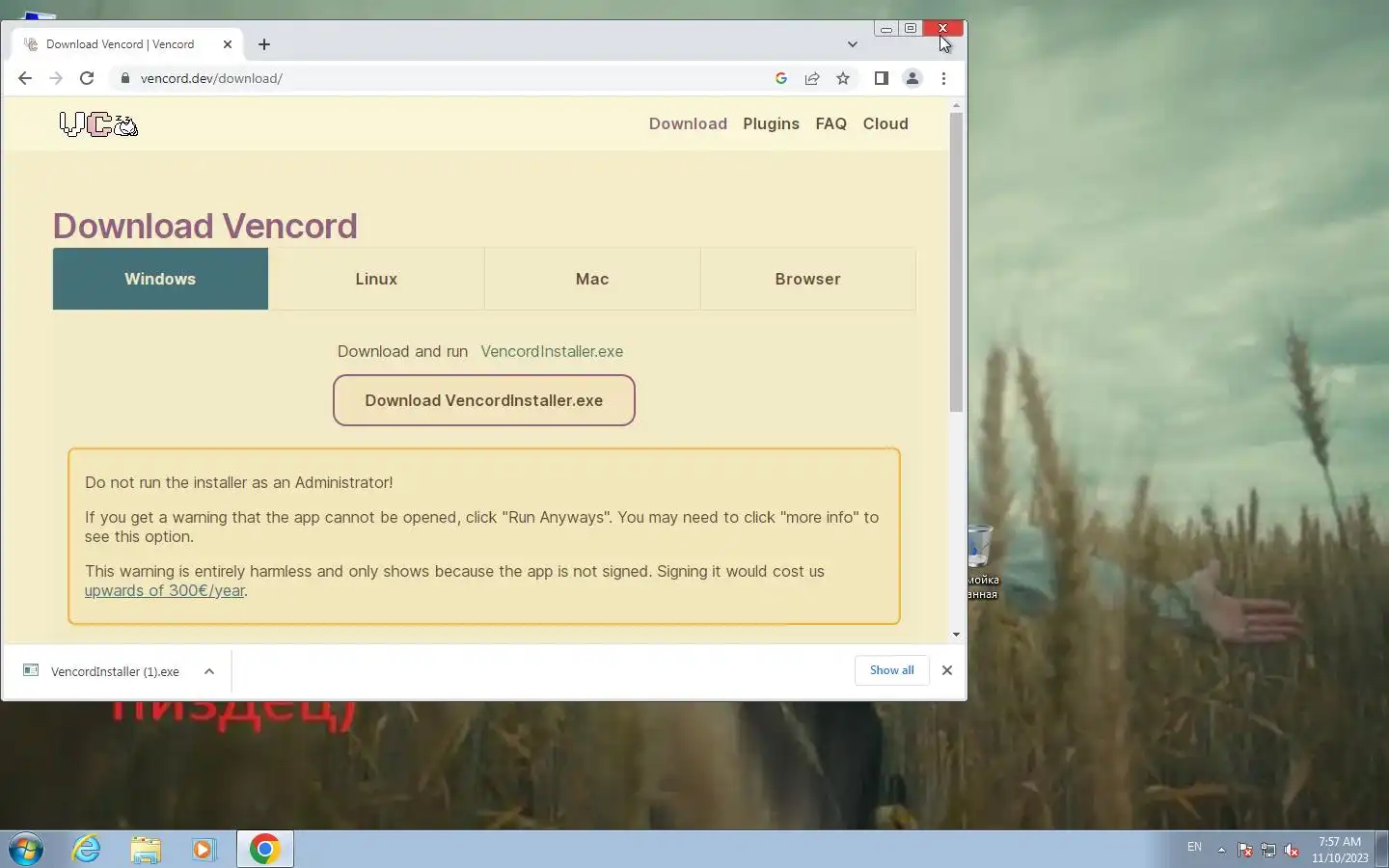Select the Linux platform tab
The height and width of the screenshot is (868, 1389).
pos(376,279)
